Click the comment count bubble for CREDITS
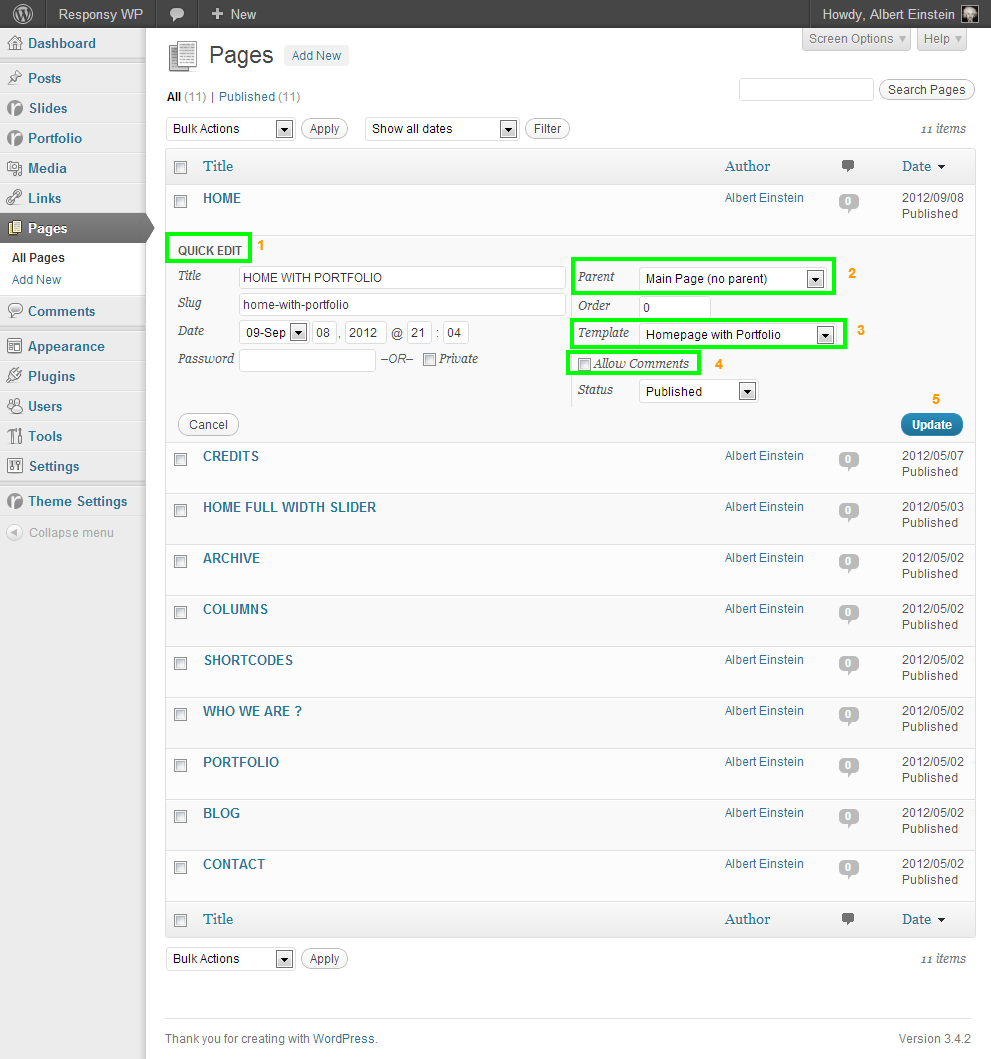The image size is (991, 1059). (848, 460)
